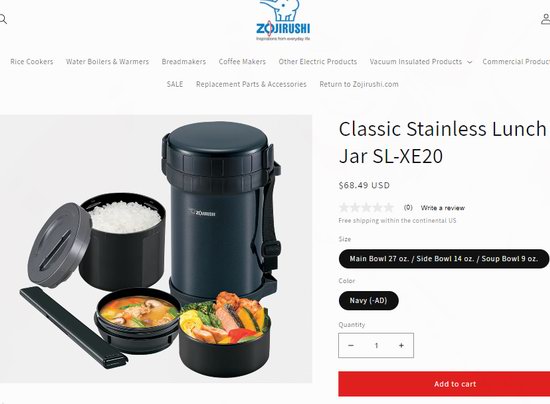
Task: Select the Navy (-AD) color option
Action: click(x=368, y=301)
